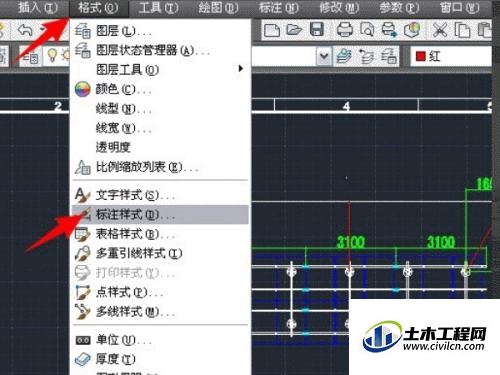Image resolution: width=500 pixels, height=375 pixels.
Task: Open the 参数(P) menu
Action: click(x=399, y=7)
